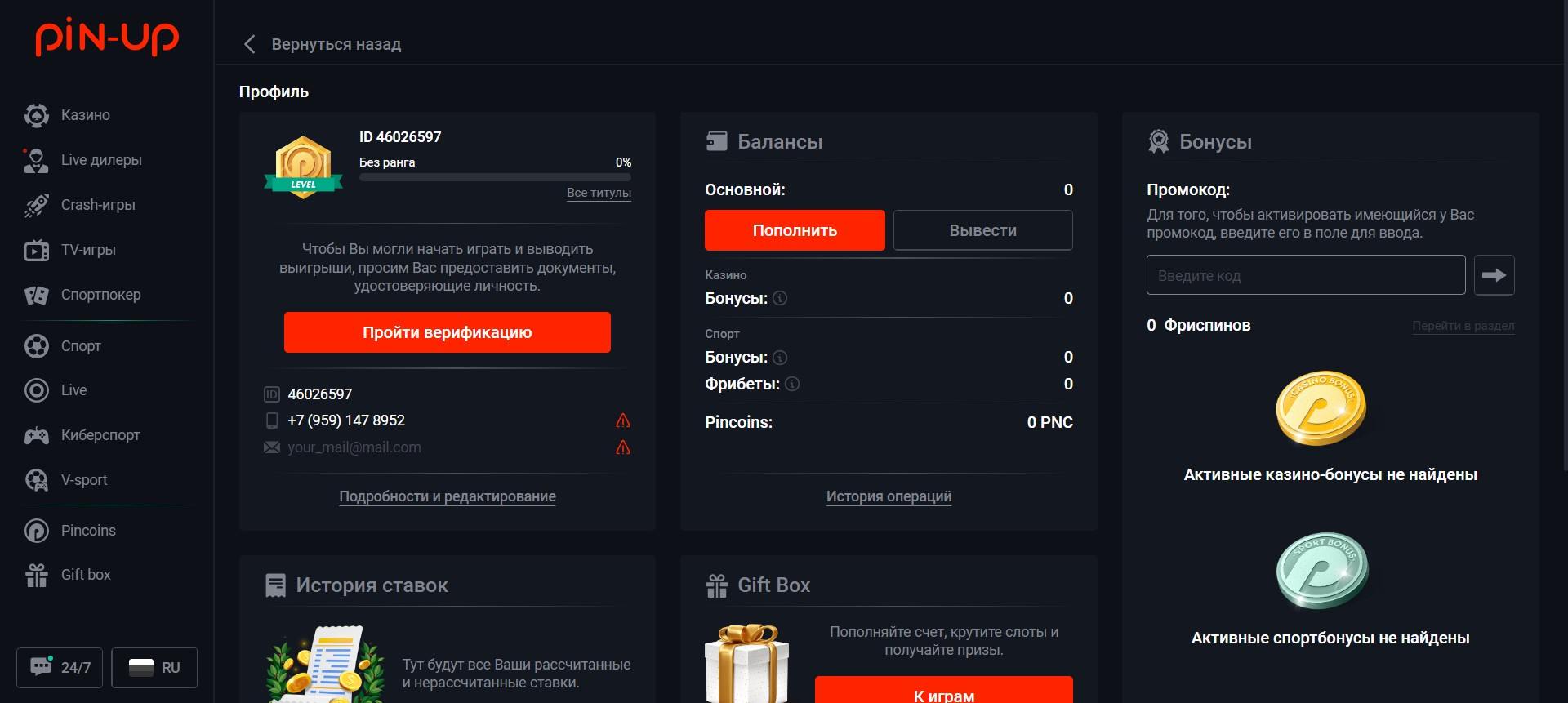Focus the Введите код input field
The image size is (1568, 703).
1306,275
